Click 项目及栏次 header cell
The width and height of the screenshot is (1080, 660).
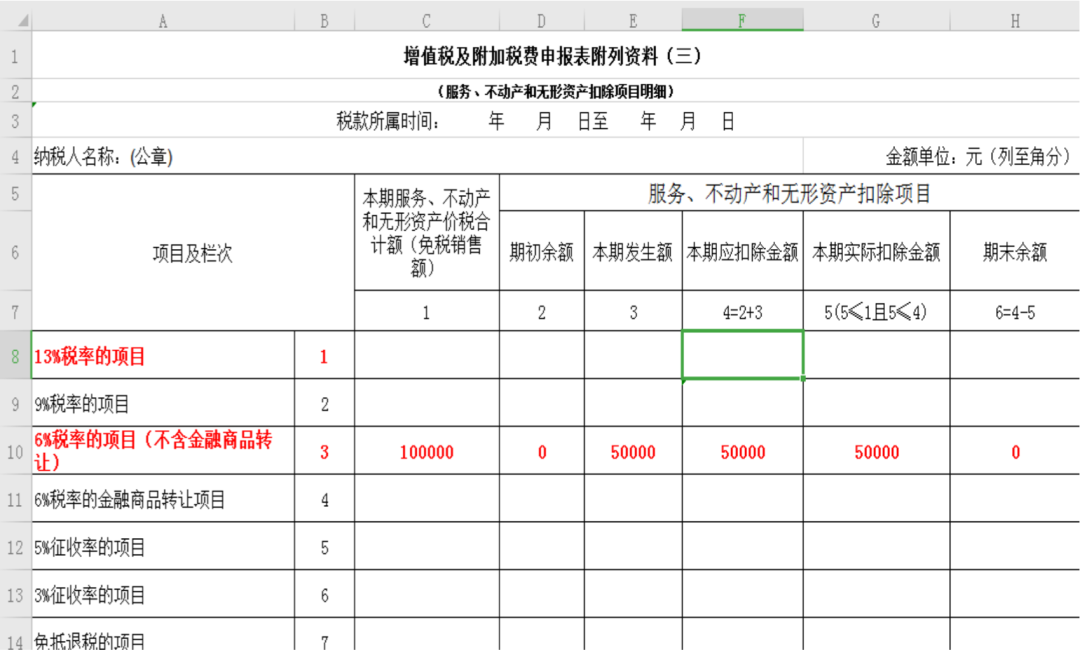click(x=193, y=253)
